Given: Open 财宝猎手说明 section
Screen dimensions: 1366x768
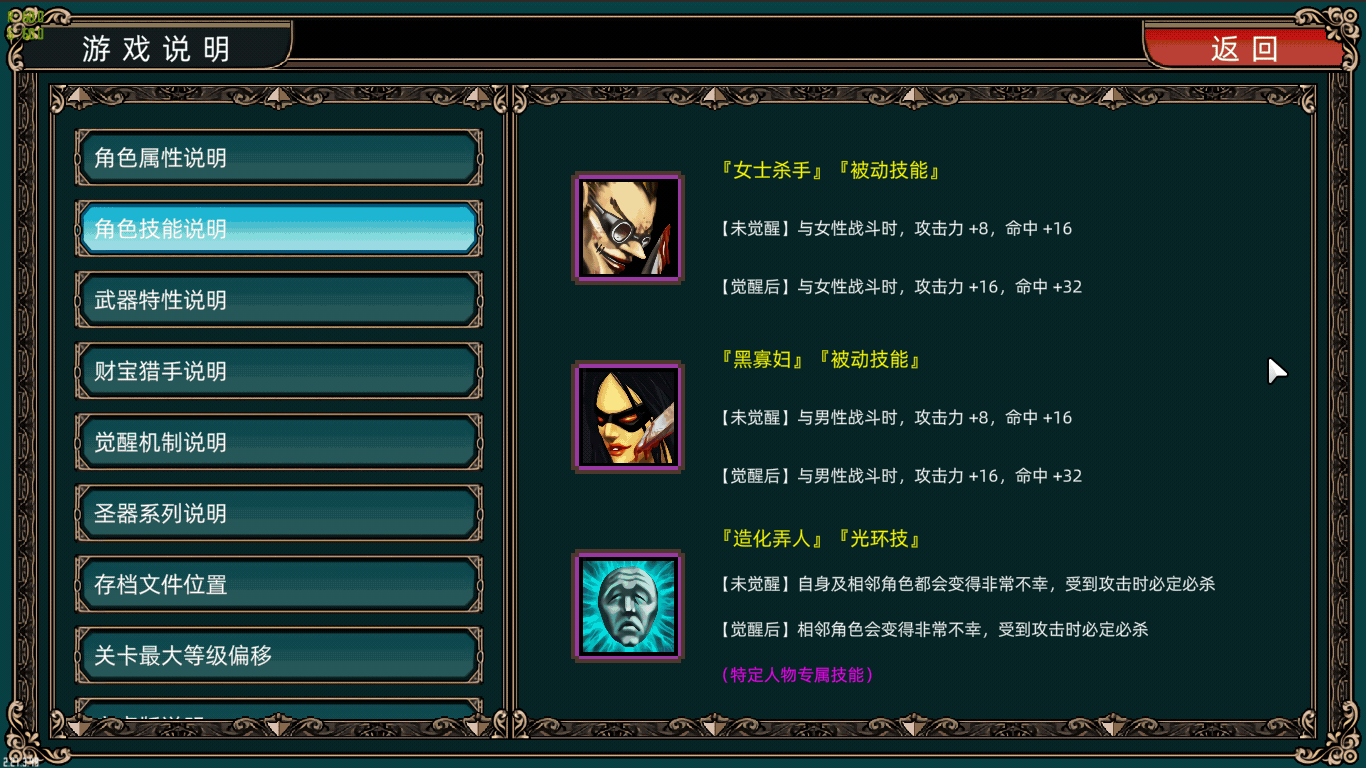Looking at the screenshot, I should 279,371.
